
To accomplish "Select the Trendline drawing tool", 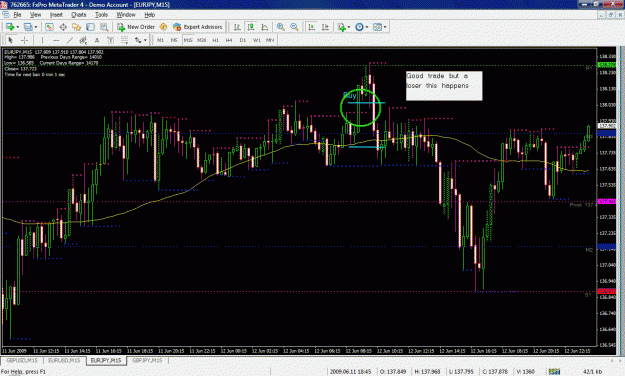I will point(69,40).
